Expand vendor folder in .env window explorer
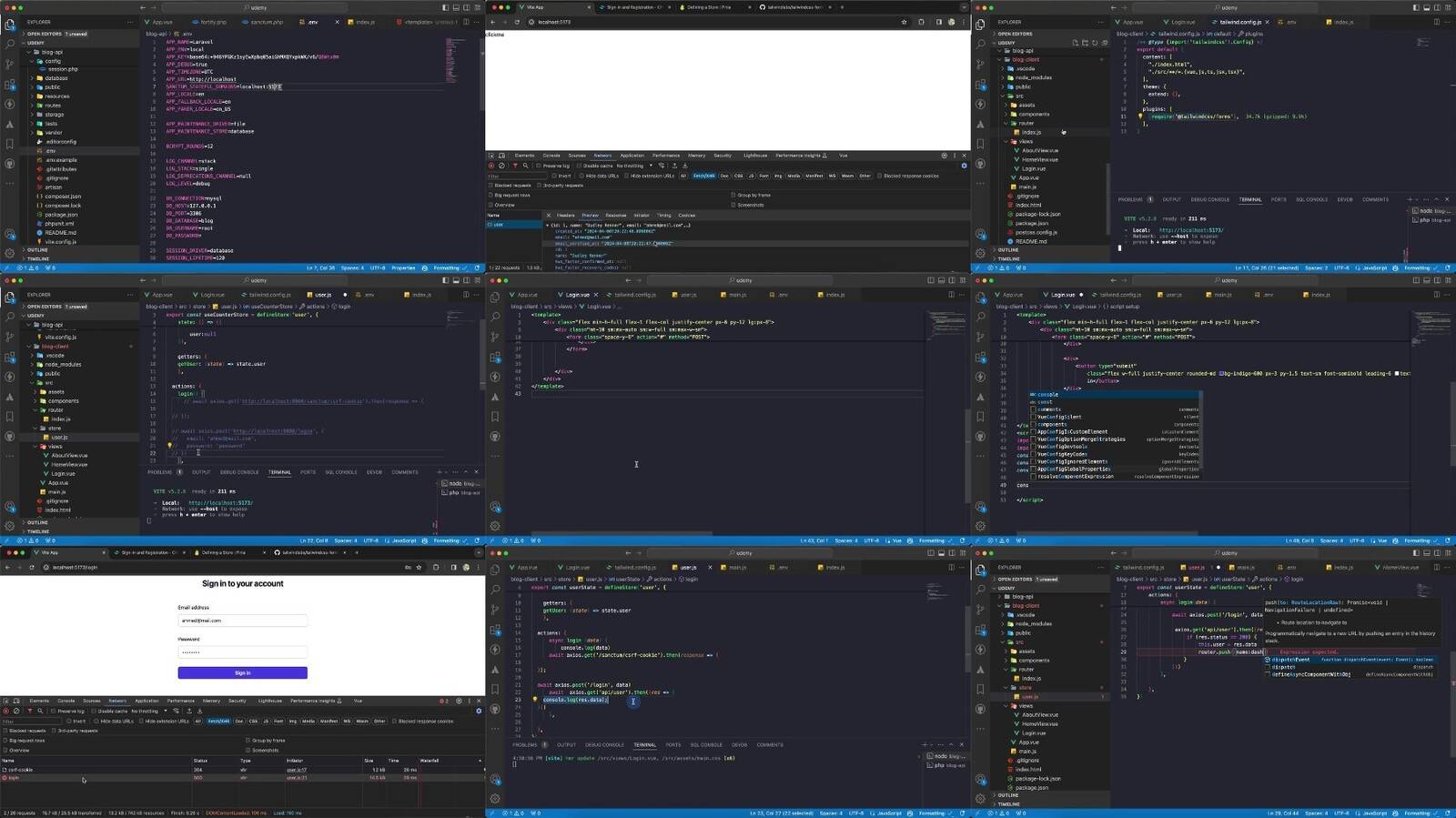The image size is (1456, 818). pyautogui.click(x=32, y=133)
